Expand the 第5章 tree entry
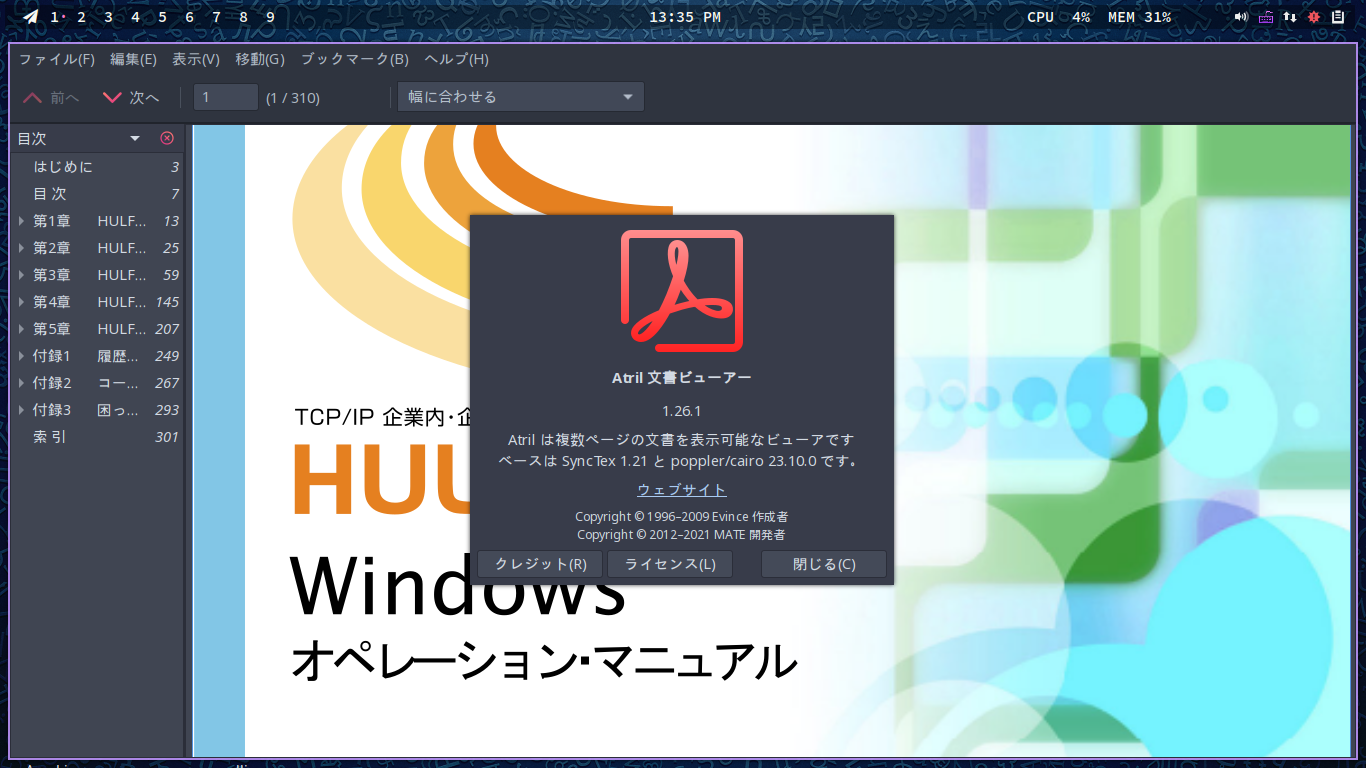 (x=22, y=329)
